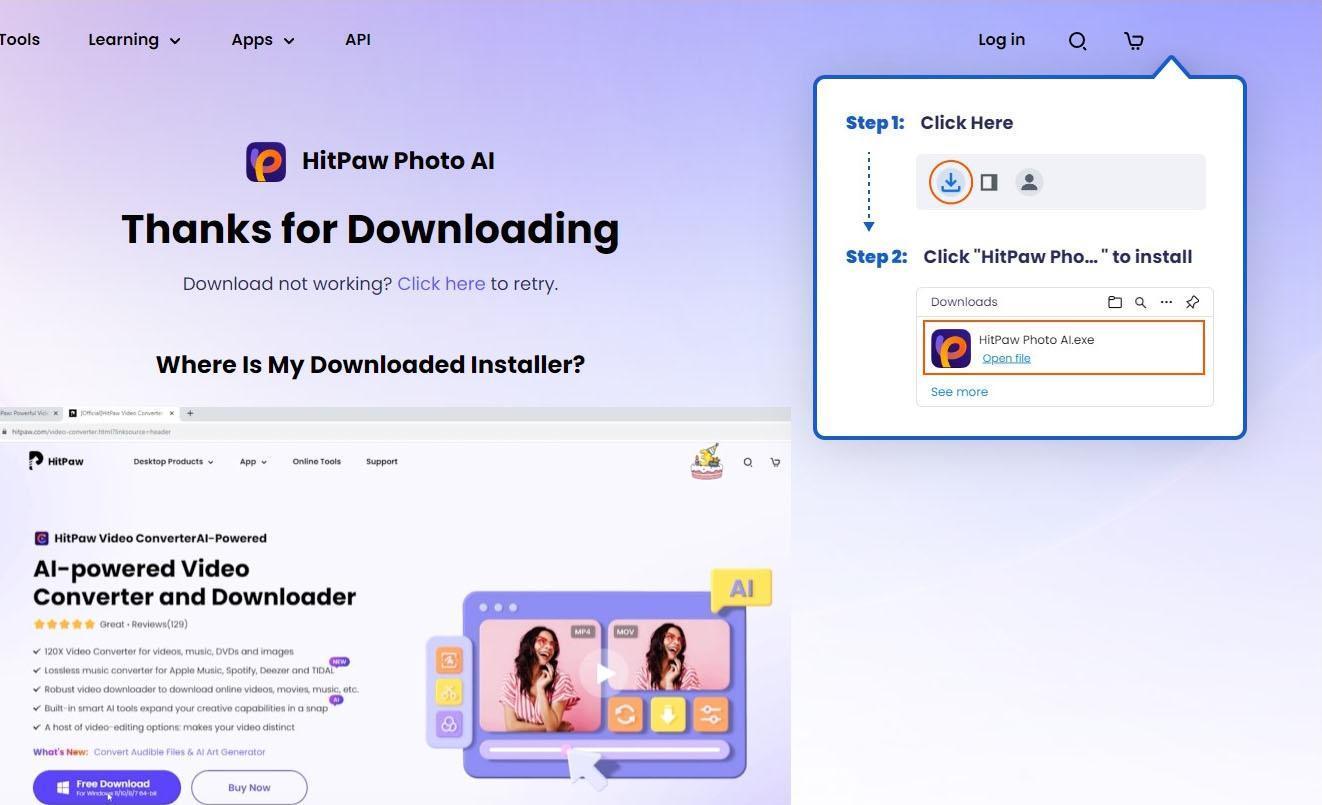
Task: Click the profile avatar icon in Step 1
Action: [1029, 182]
